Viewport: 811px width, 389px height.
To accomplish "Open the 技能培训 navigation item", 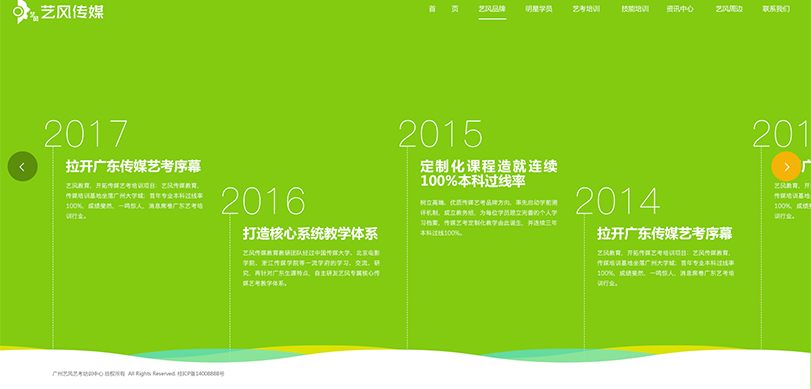I will (x=635, y=9).
